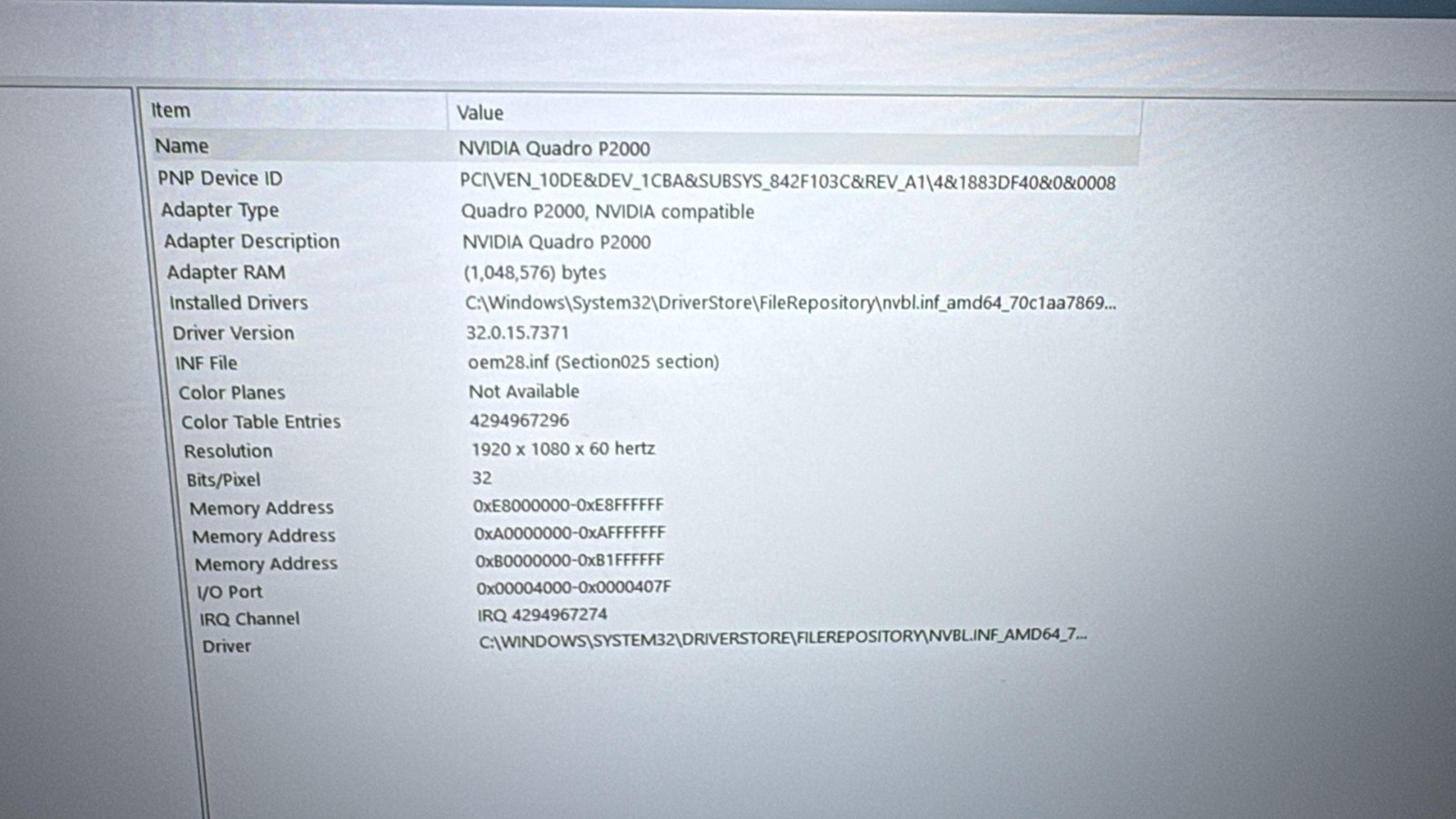Screen dimensions: 1456x819
Task: Click the Bits/Pixel label
Action: (x=224, y=480)
